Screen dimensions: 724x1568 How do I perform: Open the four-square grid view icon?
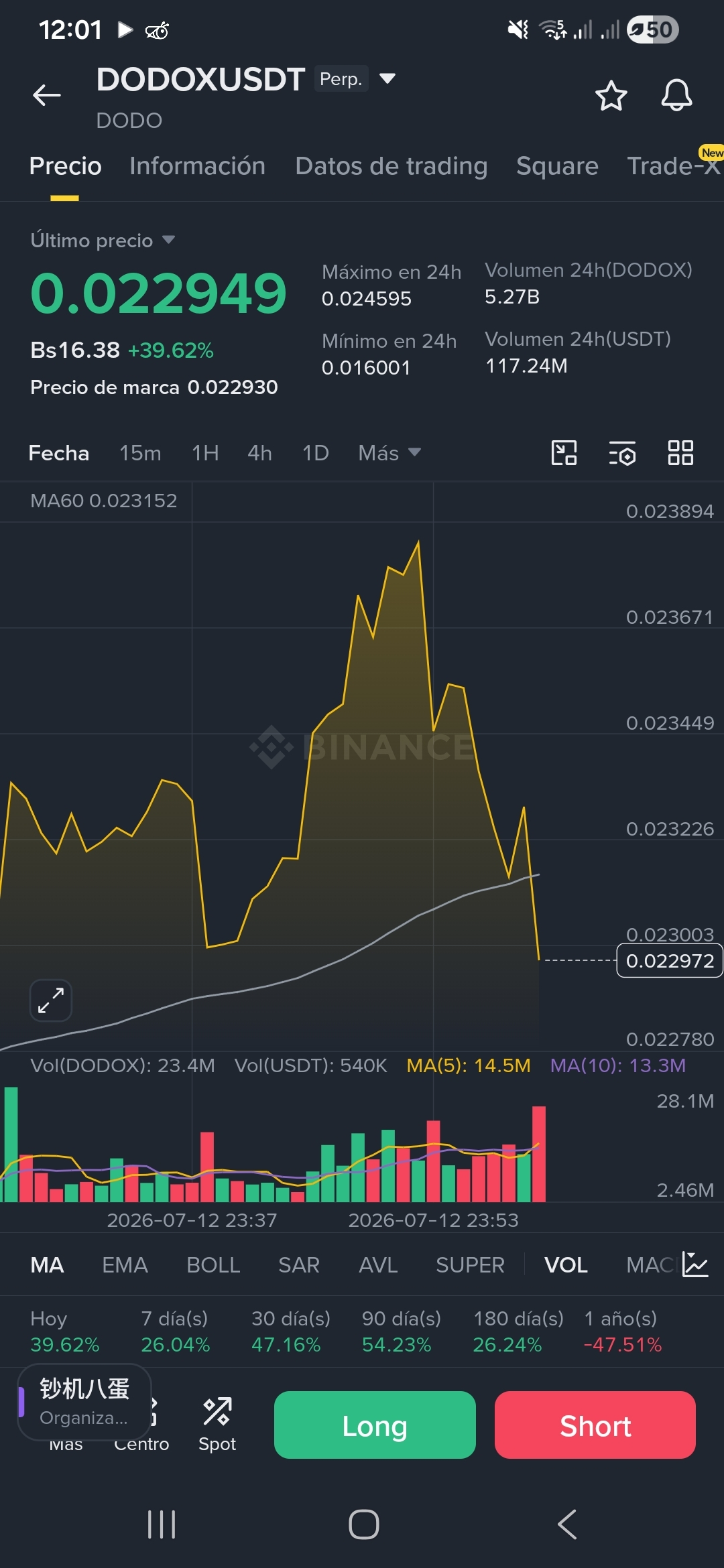680,453
